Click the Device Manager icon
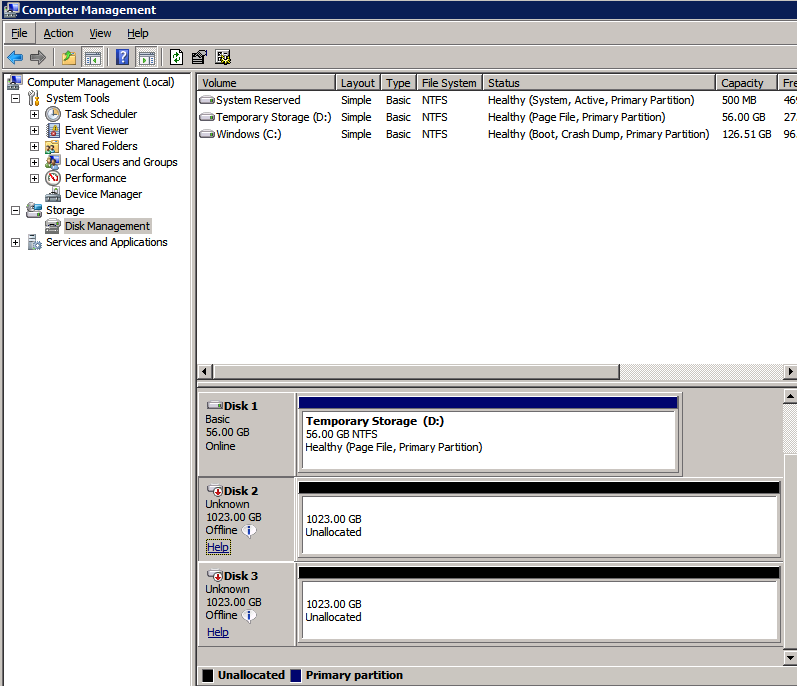 point(53,195)
